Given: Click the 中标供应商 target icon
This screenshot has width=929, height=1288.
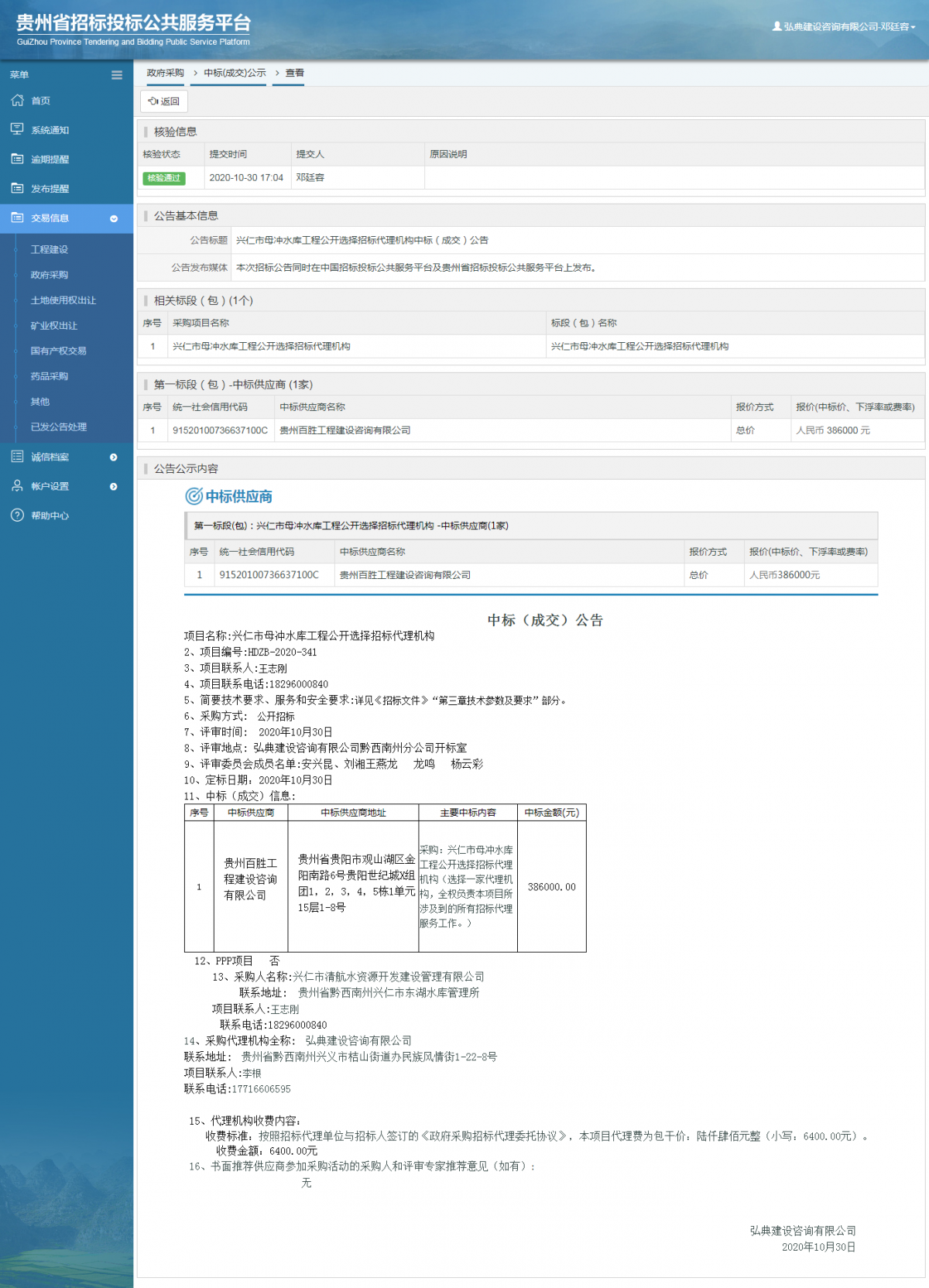Looking at the screenshot, I should (x=194, y=496).
